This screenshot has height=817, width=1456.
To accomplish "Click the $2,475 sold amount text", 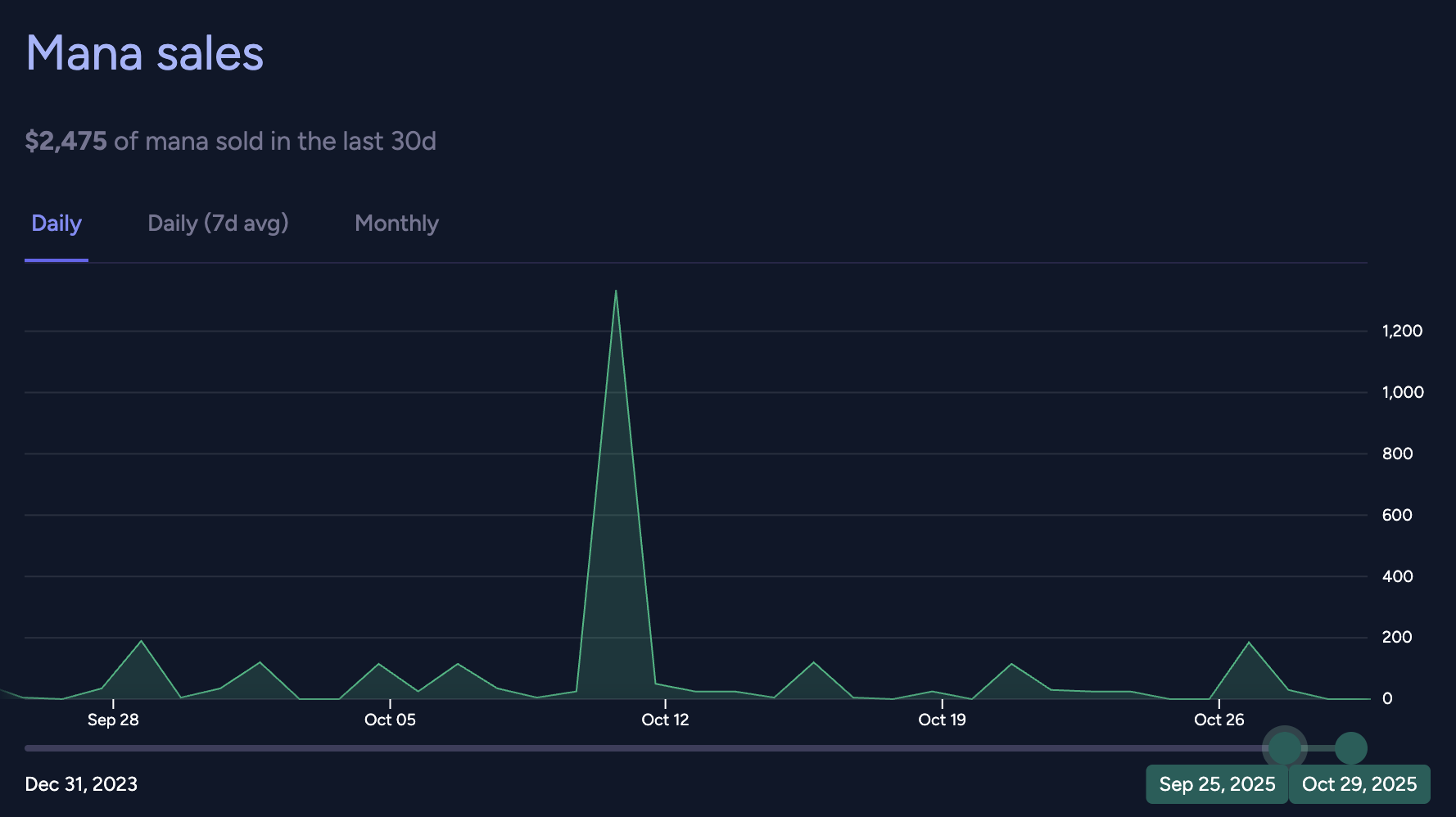I will [x=66, y=141].
